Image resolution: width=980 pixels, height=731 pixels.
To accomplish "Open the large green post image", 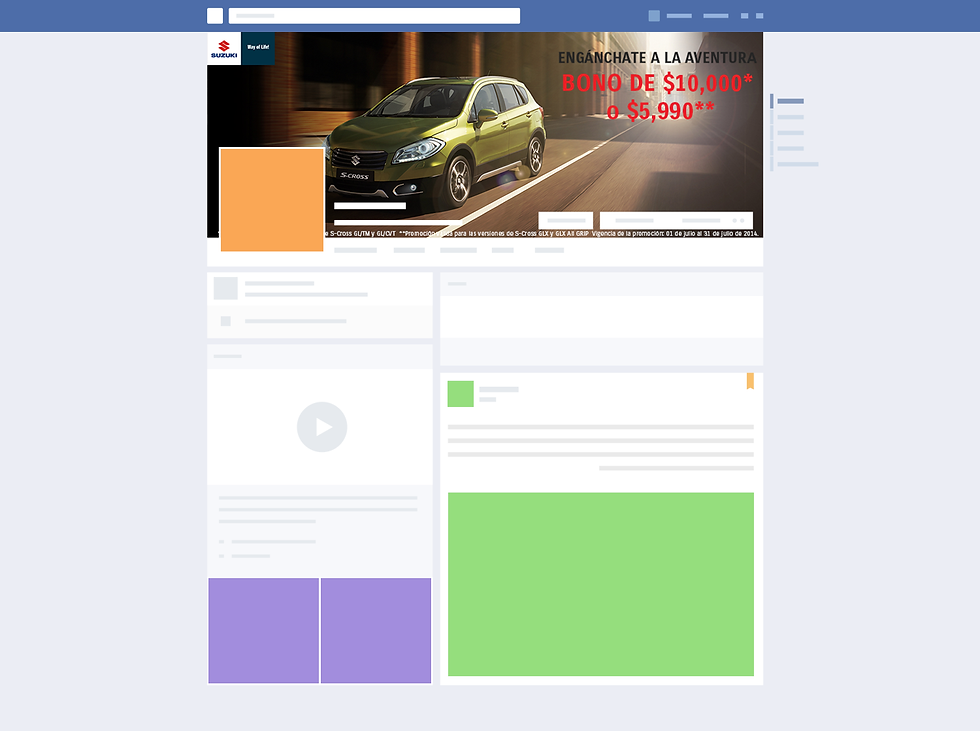I will click(601, 584).
